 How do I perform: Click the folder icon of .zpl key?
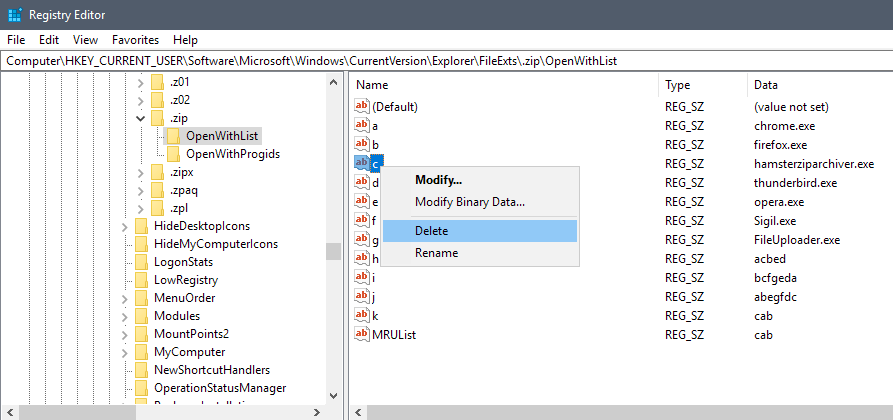[x=157, y=208]
